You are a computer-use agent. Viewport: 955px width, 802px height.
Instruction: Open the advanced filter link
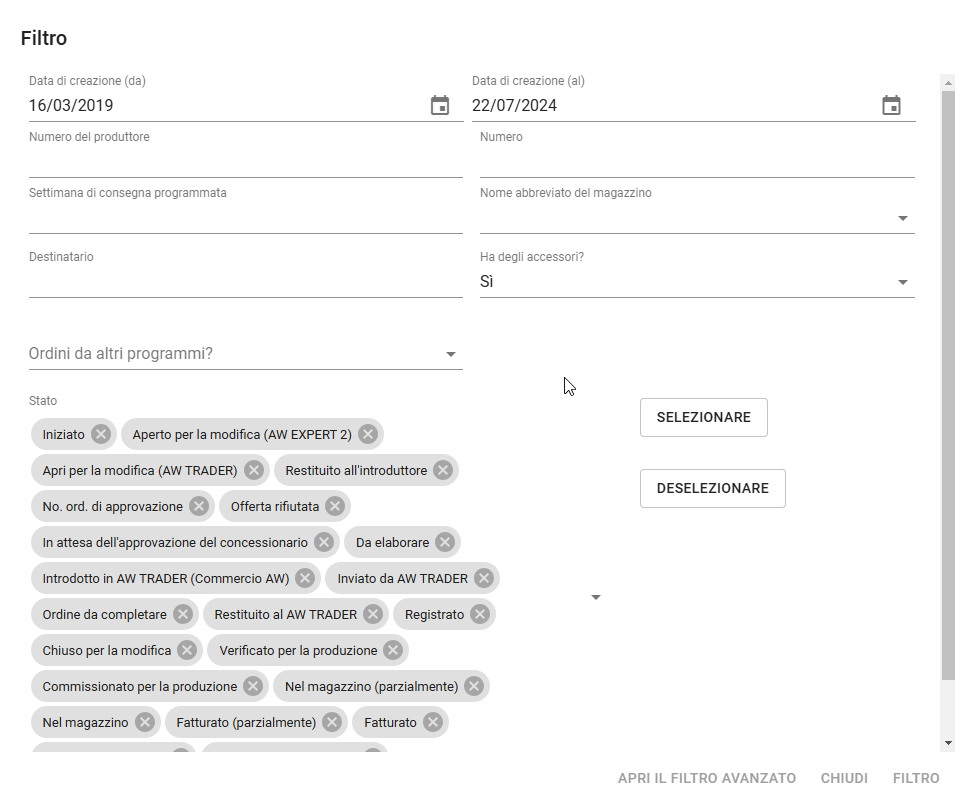click(x=707, y=778)
